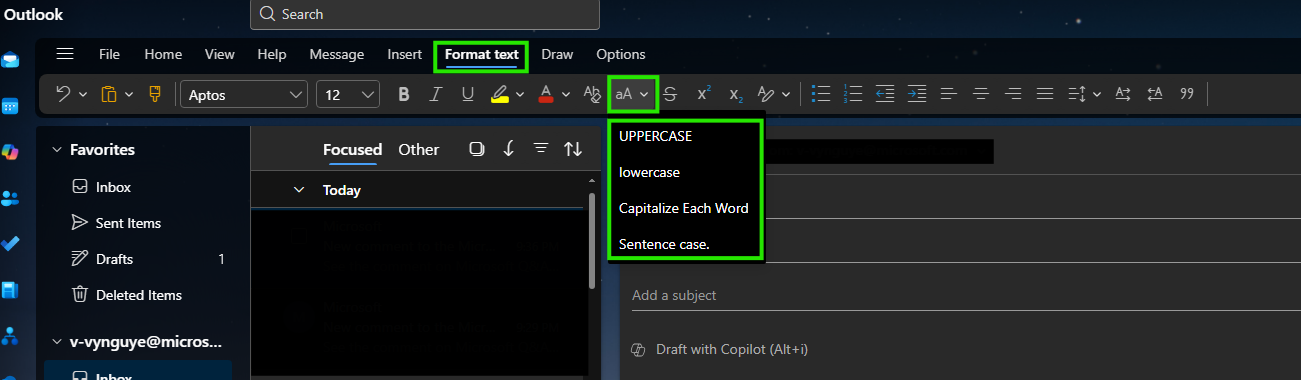Open the Aptos font family dropdown
Viewport: 1301px width, 380px height.
(x=244, y=94)
